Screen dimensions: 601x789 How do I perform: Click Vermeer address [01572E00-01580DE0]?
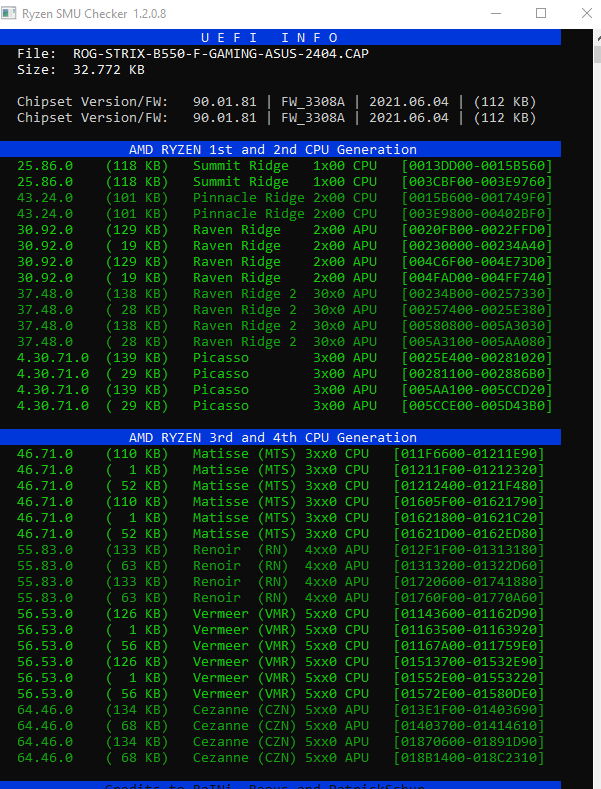coord(469,693)
